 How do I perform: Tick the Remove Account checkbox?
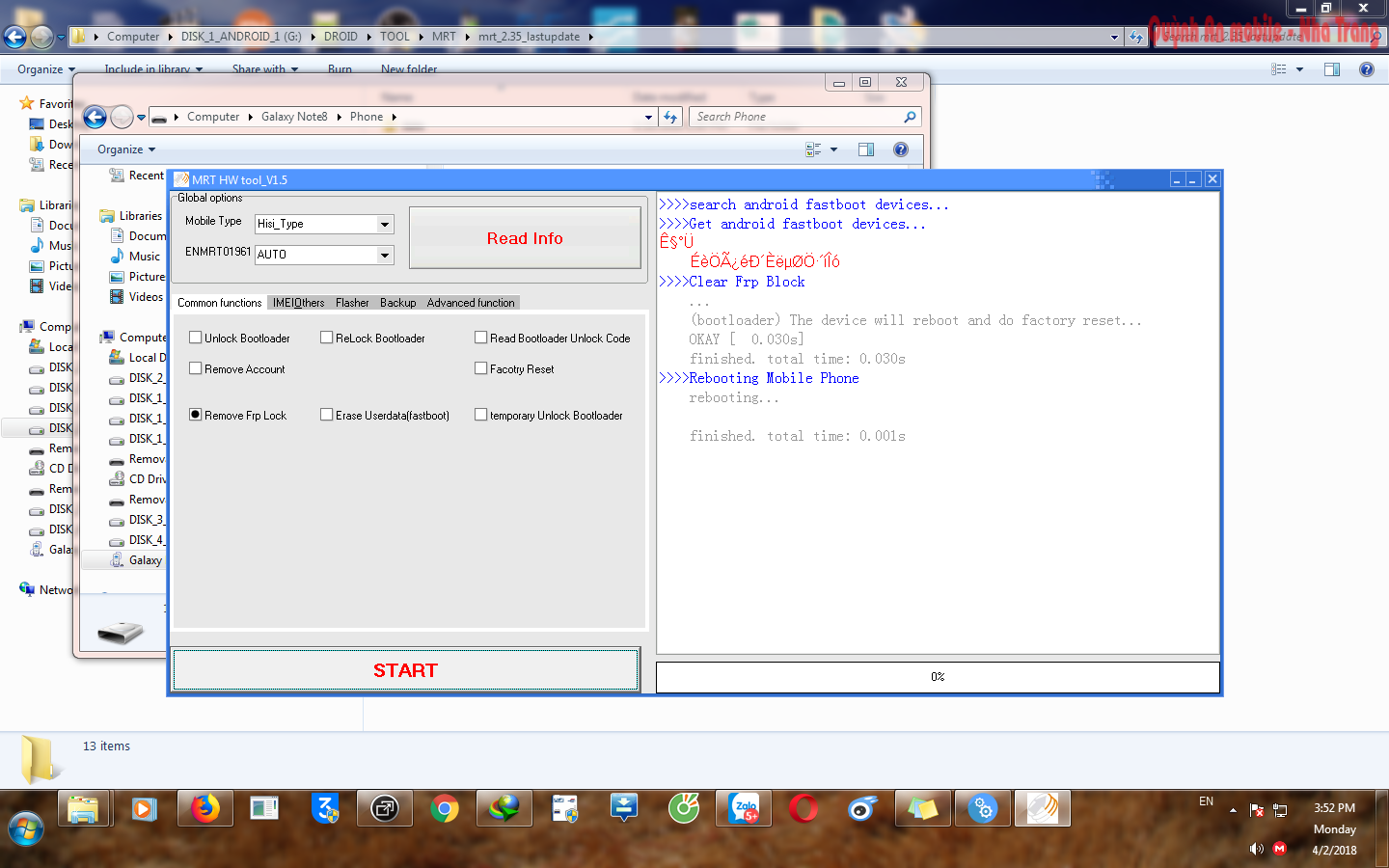(196, 368)
